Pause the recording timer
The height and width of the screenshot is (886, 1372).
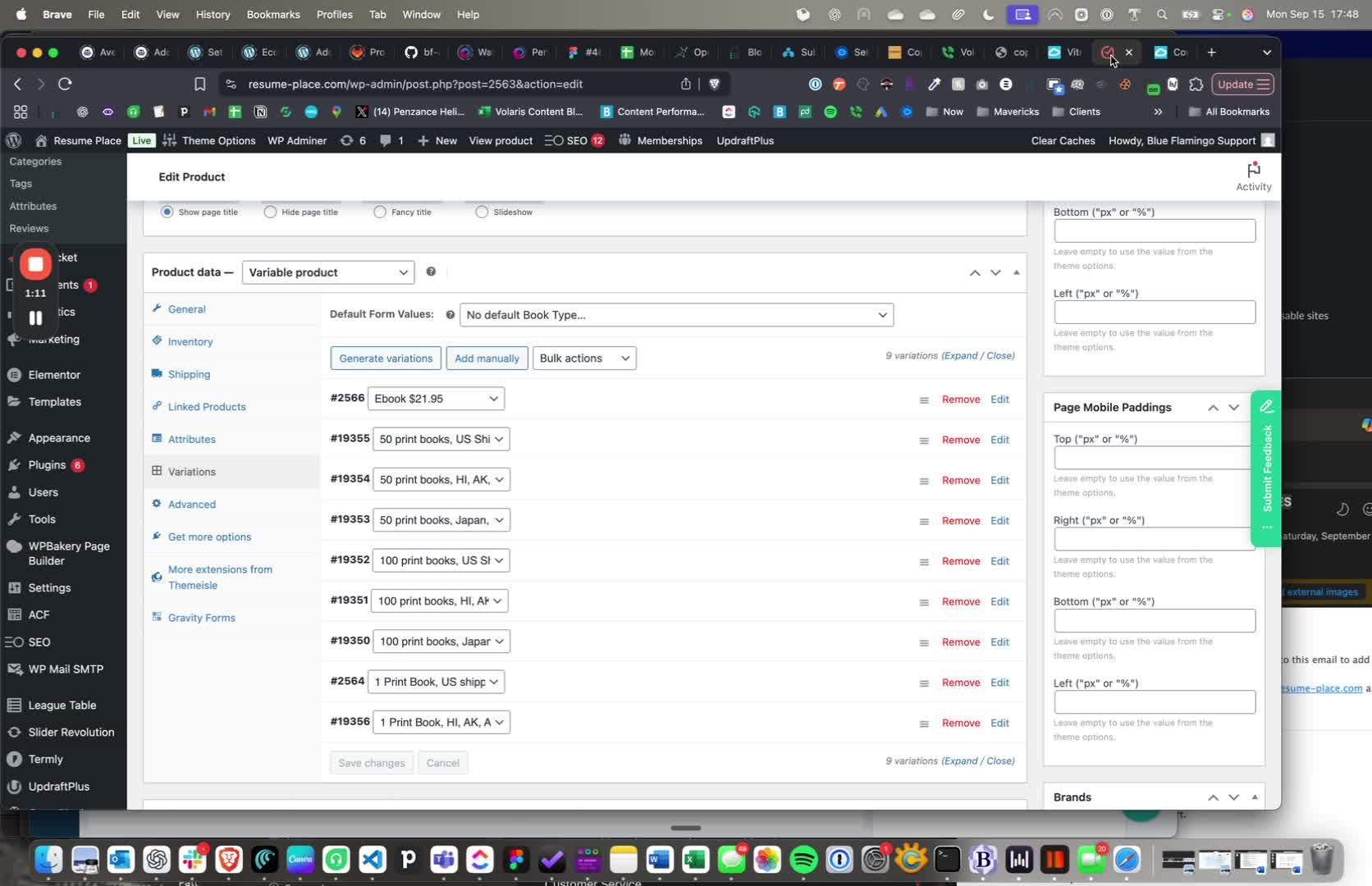pyautogui.click(x=35, y=318)
